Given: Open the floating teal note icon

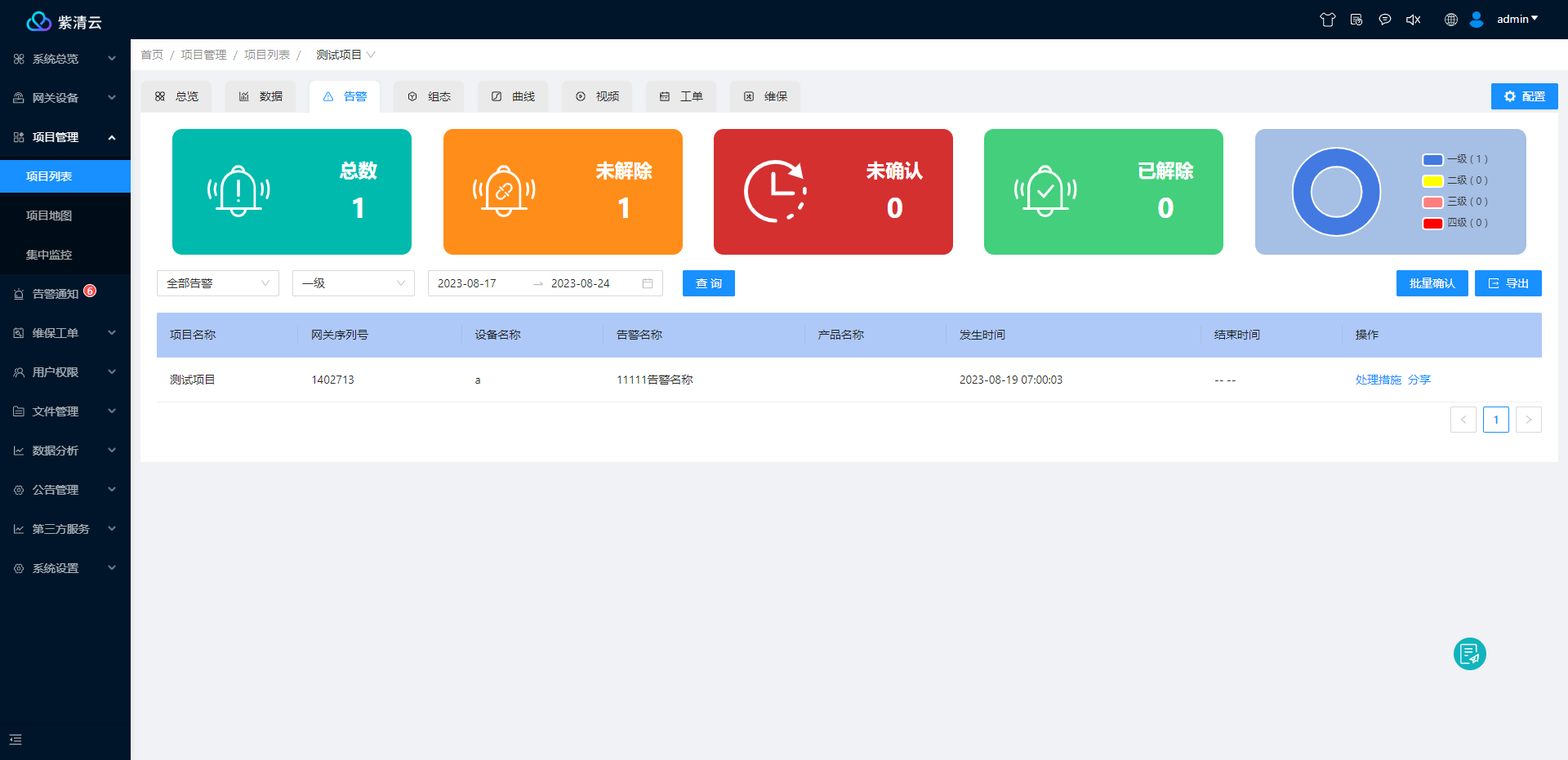Looking at the screenshot, I should pos(1470,654).
